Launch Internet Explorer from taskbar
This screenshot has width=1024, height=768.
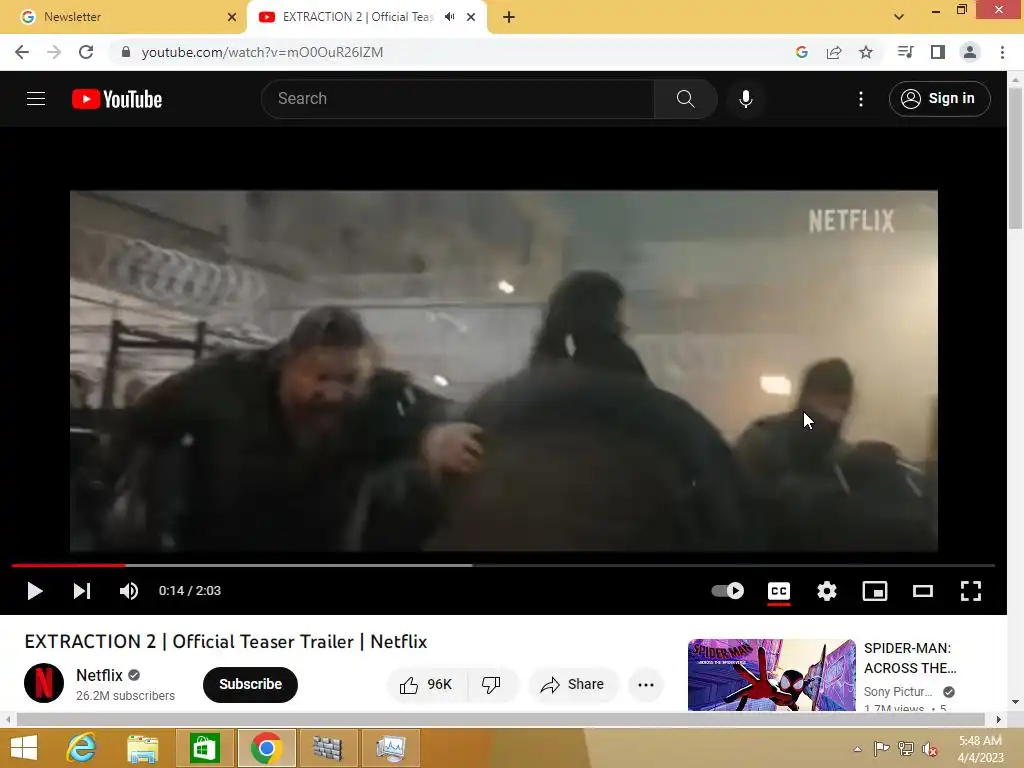point(82,748)
